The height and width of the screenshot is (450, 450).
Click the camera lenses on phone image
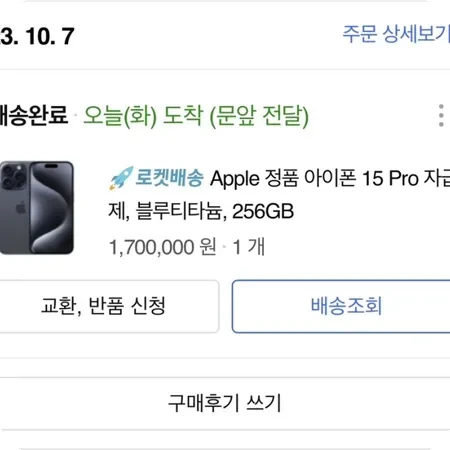click(13, 176)
